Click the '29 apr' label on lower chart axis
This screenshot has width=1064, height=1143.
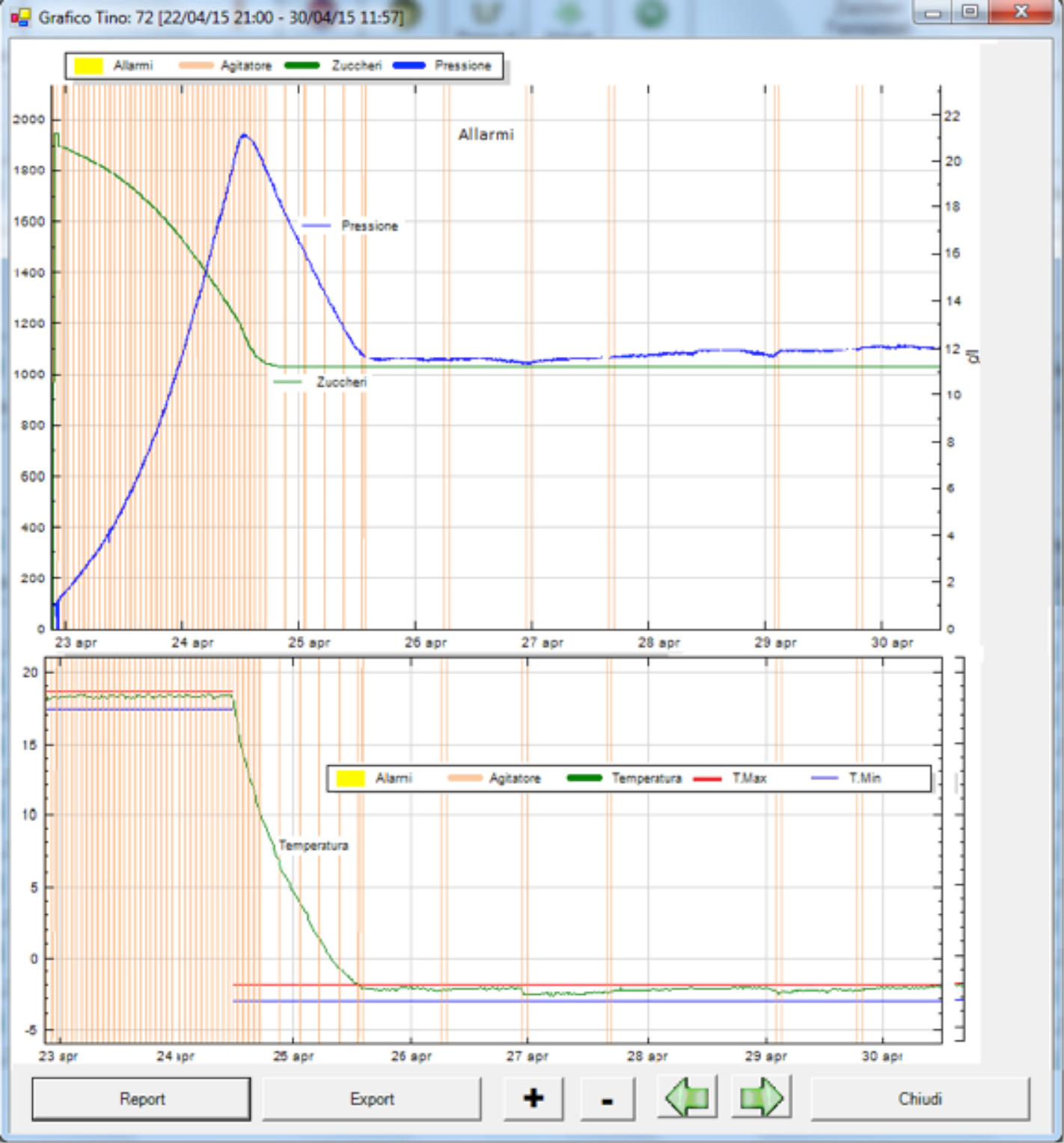tap(765, 1056)
